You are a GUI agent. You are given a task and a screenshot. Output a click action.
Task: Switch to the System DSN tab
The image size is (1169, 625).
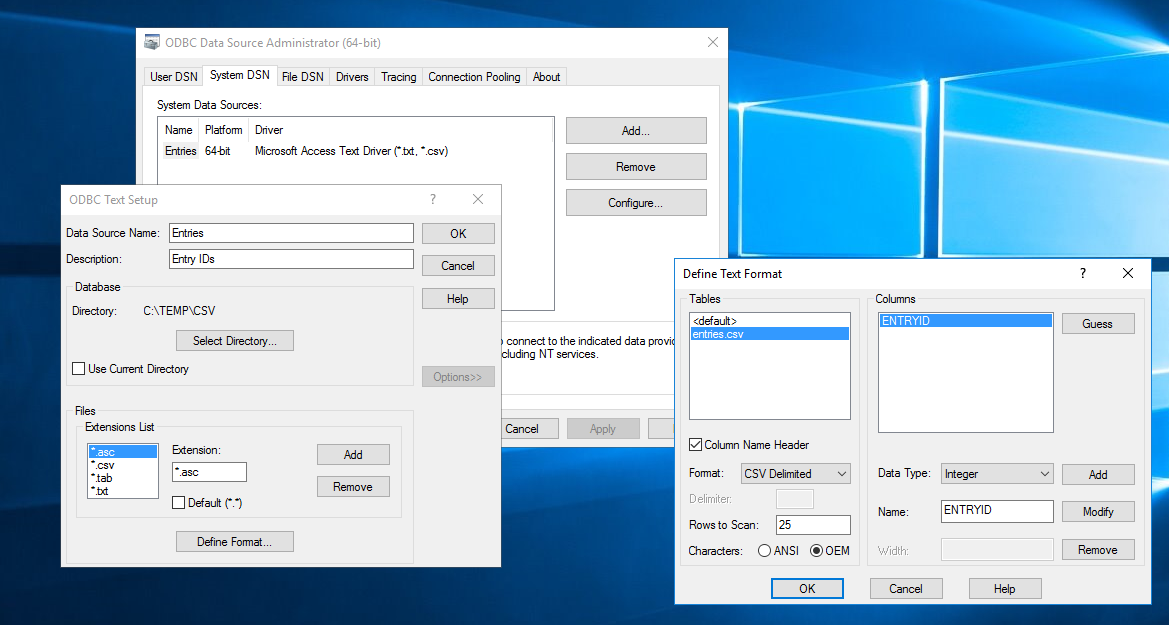coord(239,75)
